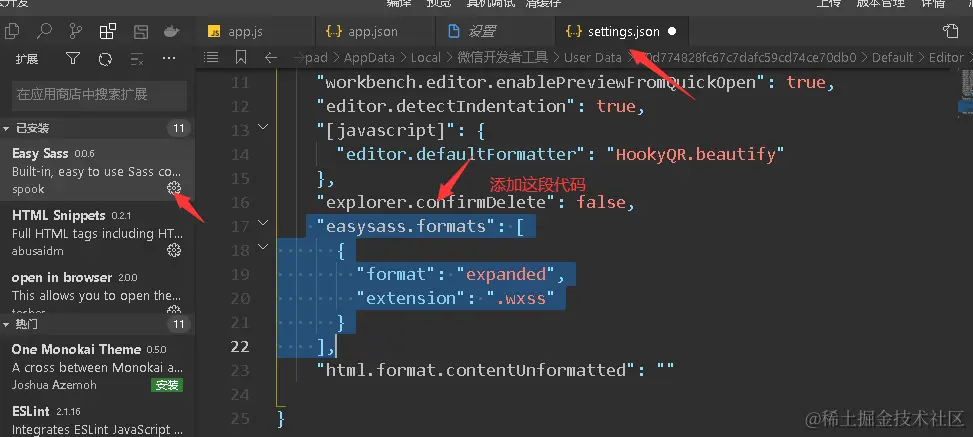Open User Data breadcrumb dropdown

[x=593, y=57]
